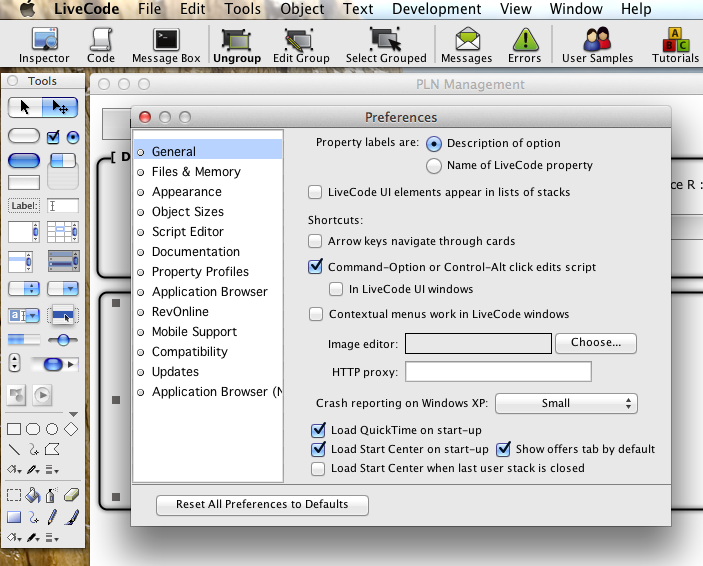Open the Message Box
Screen dimensions: 703x566
coord(166,44)
